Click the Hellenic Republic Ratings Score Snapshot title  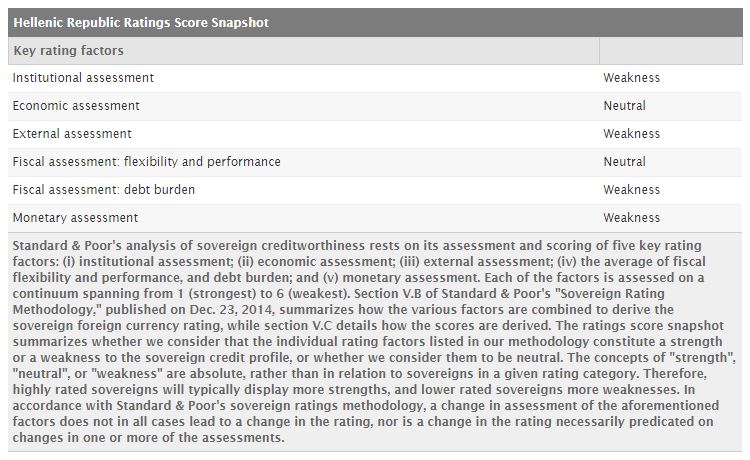[141, 22]
